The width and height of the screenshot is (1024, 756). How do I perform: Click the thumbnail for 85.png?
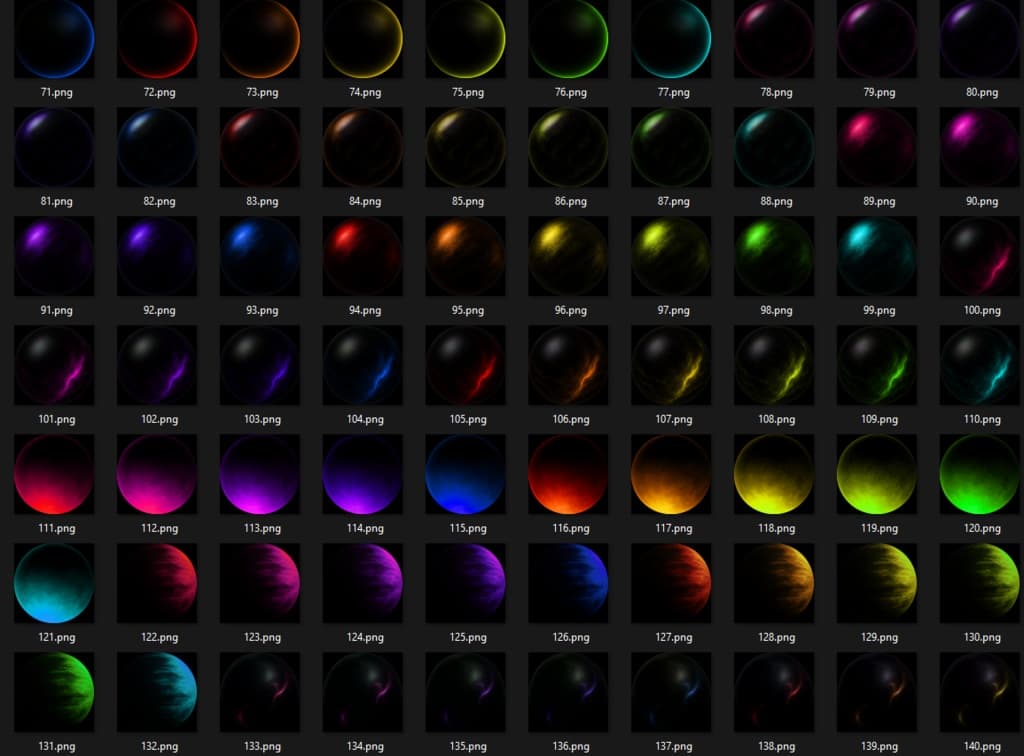click(466, 148)
